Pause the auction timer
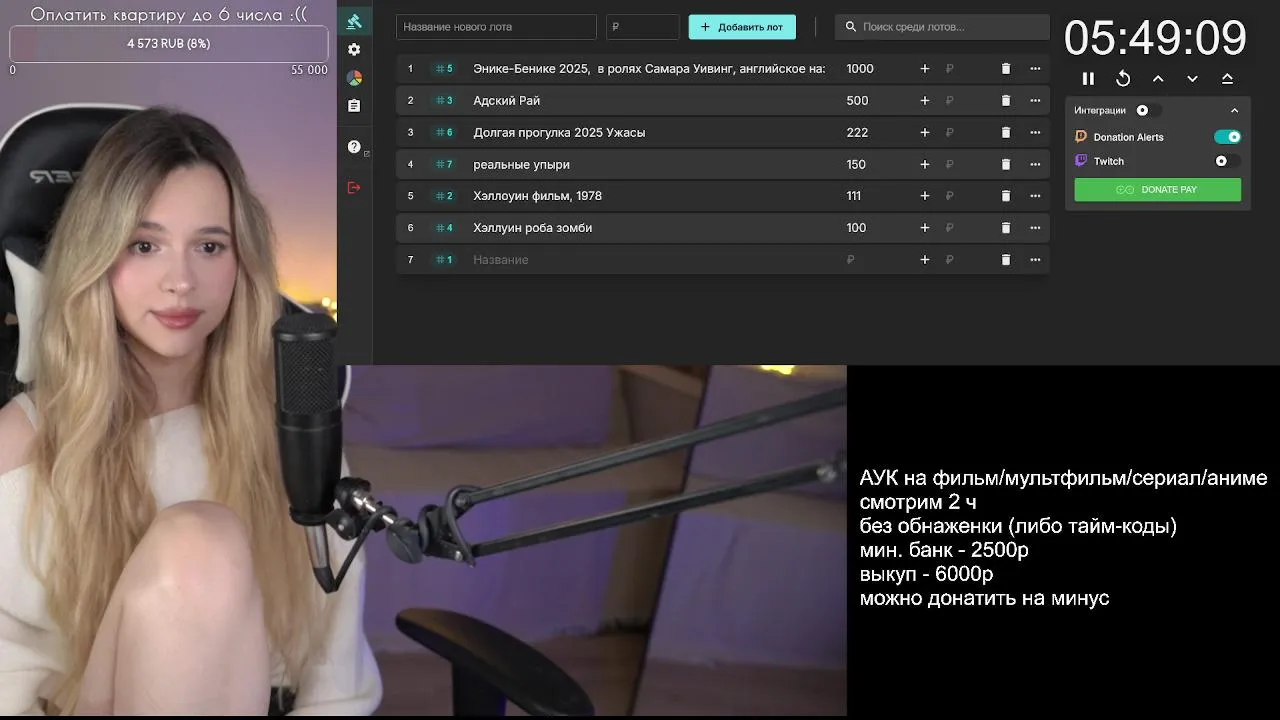Viewport: 1280px width, 720px height. 1088,78
